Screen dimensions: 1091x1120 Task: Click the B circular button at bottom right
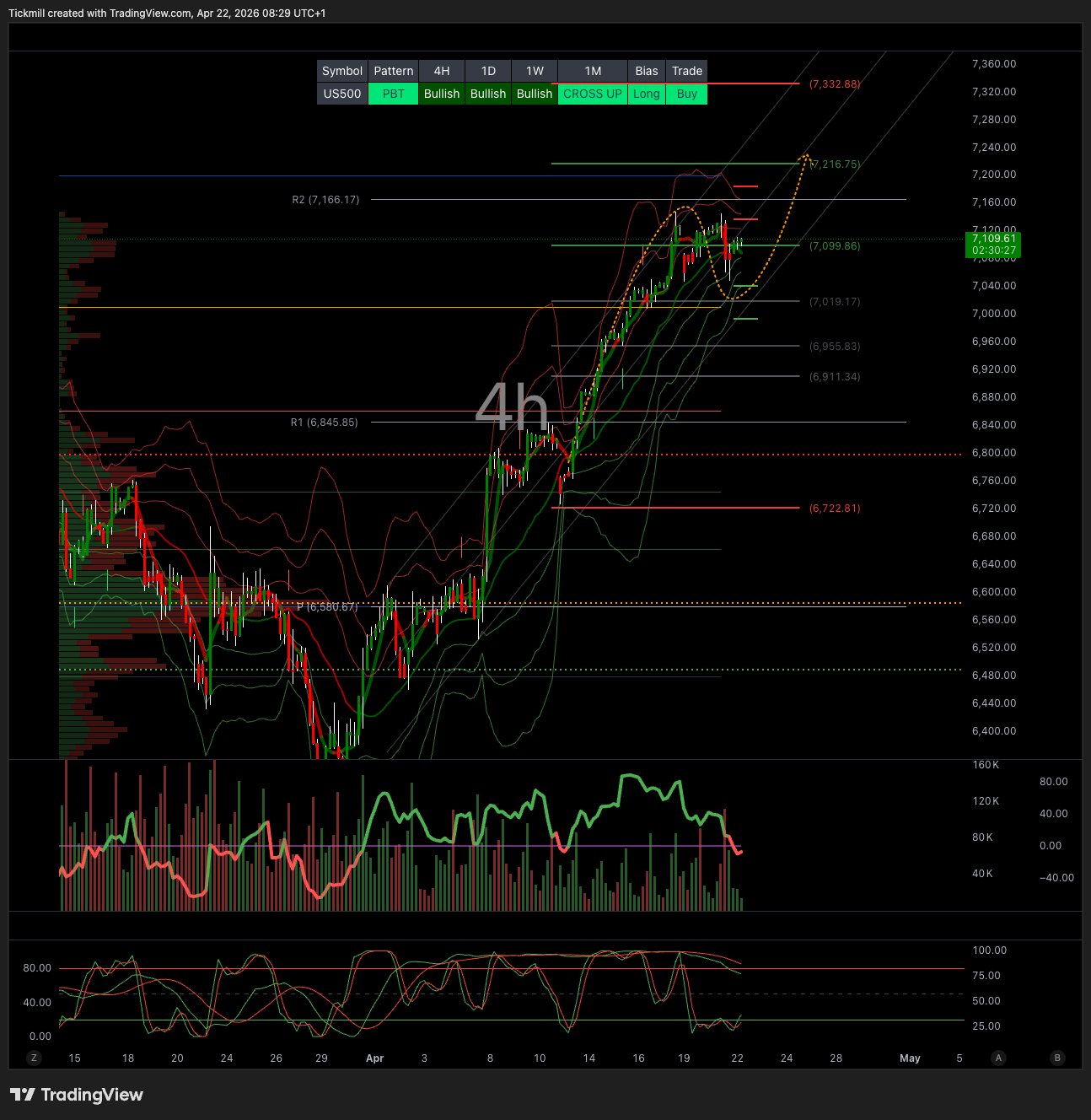pyautogui.click(x=1057, y=1058)
